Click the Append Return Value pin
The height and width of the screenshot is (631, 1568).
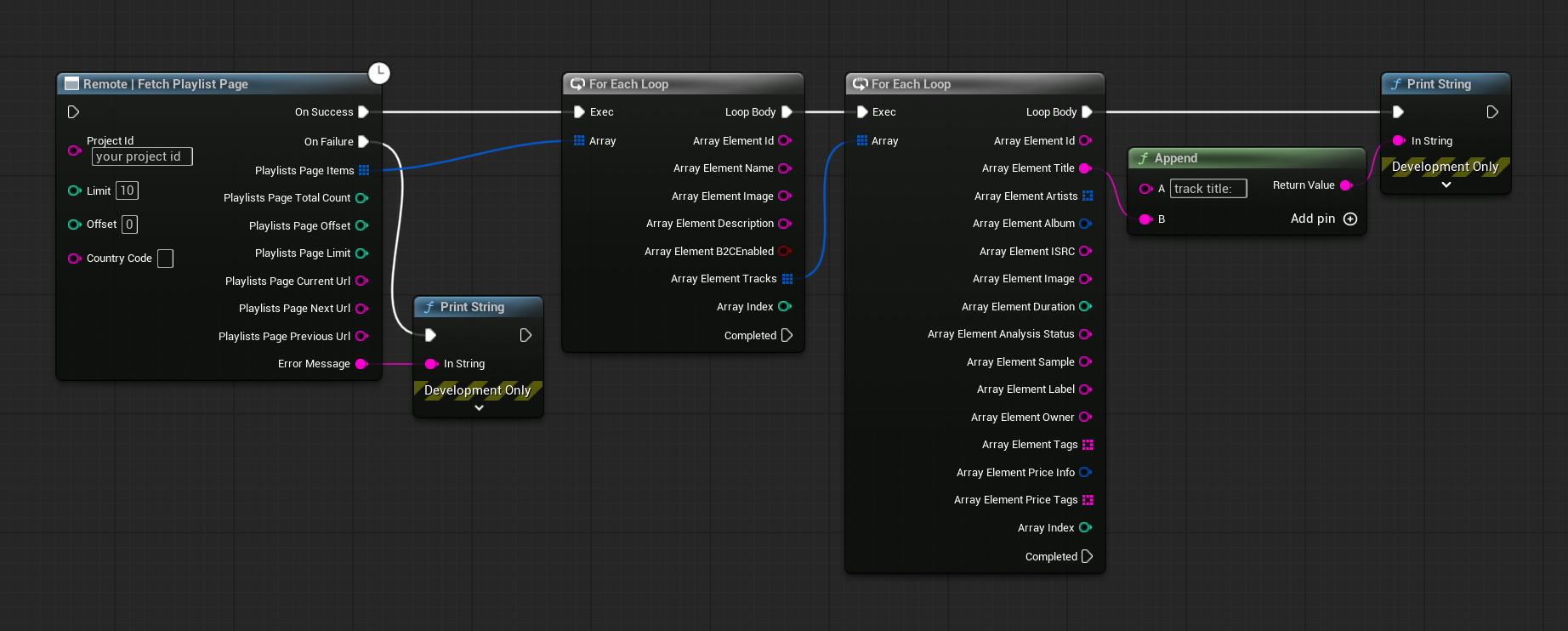[1346, 185]
